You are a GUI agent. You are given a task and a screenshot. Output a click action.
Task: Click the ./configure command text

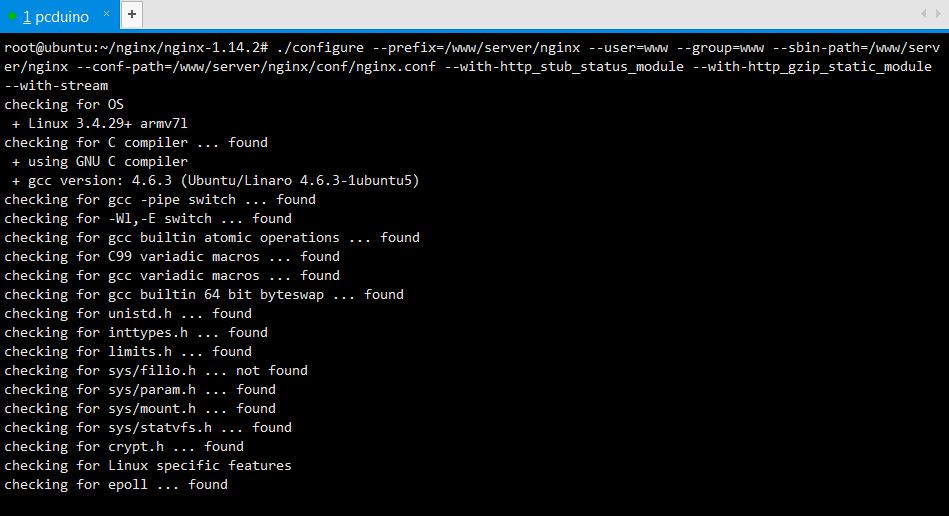pos(320,48)
